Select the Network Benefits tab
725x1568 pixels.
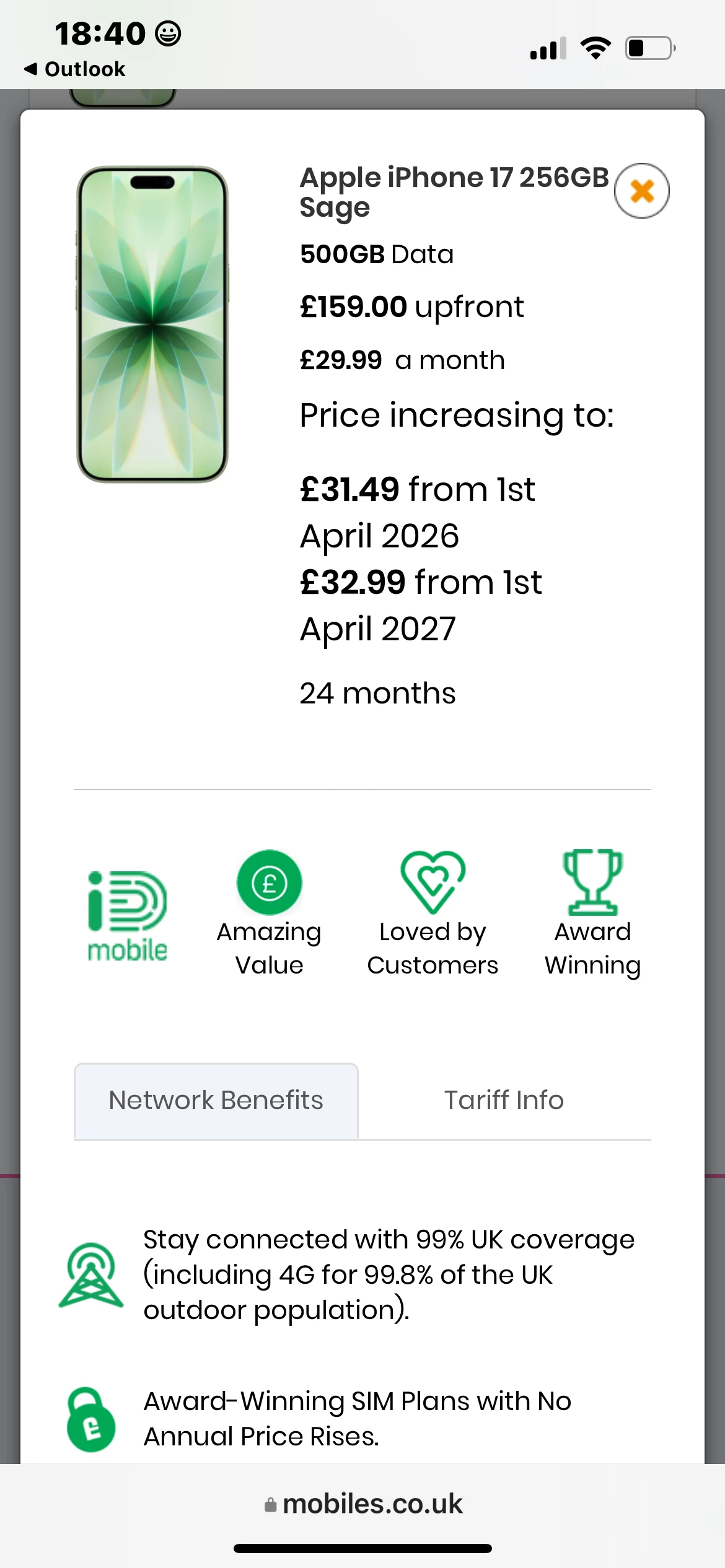(x=216, y=1100)
